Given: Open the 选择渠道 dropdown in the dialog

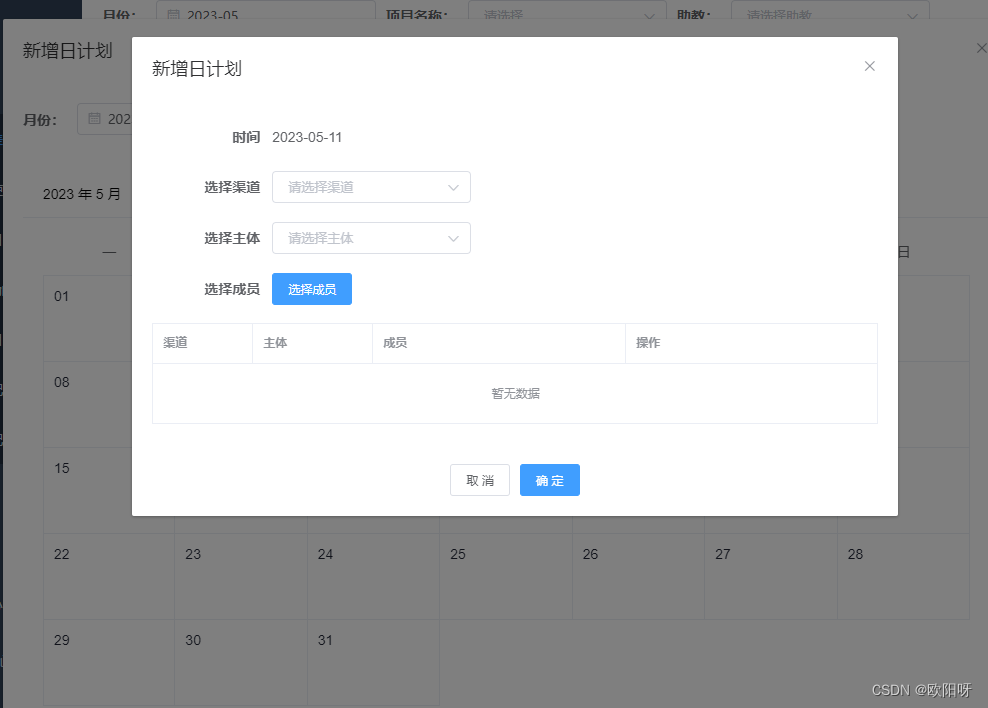Looking at the screenshot, I should [x=371, y=187].
